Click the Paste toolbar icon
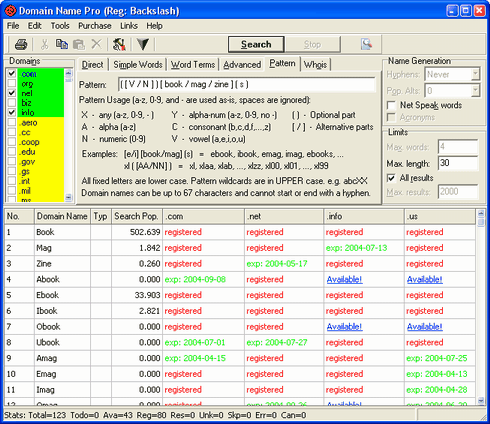The height and width of the screenshot is (424, 490). pos(79,44)
